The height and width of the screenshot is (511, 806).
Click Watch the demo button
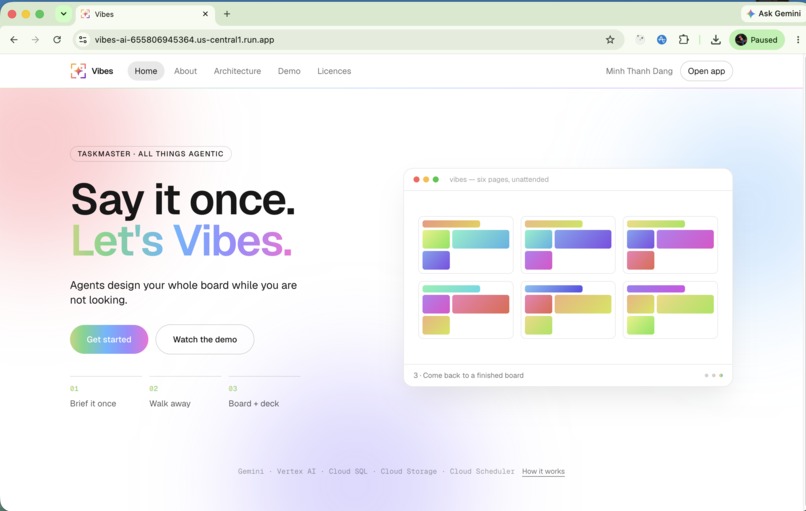(205, 339)
